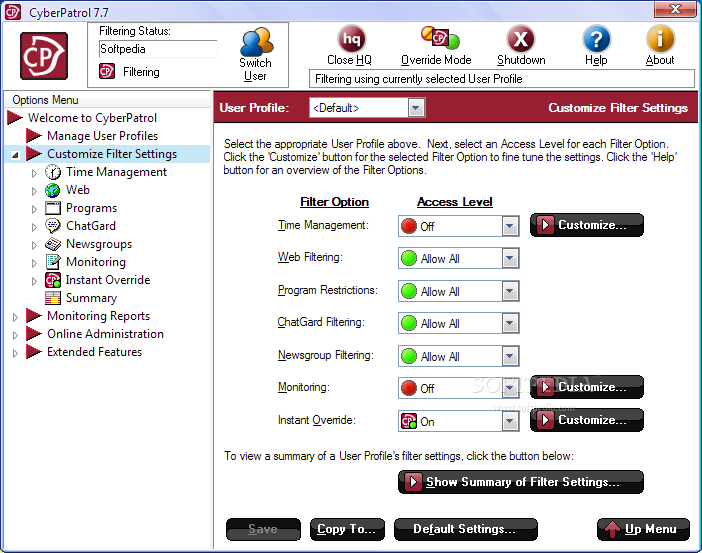
Task: Click the greyed-out Save button
Action: coord(263,529)
